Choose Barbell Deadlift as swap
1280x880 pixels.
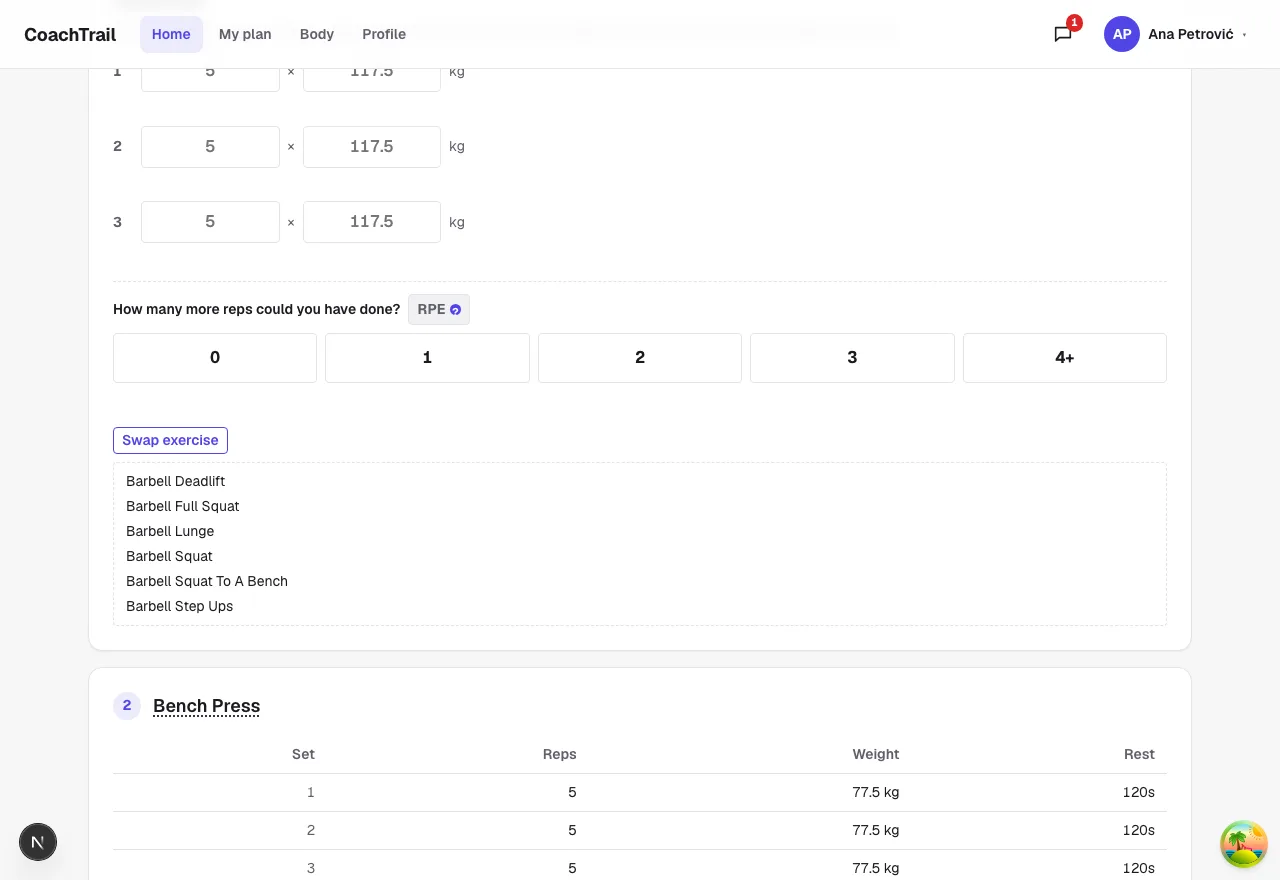click(176, 481)
